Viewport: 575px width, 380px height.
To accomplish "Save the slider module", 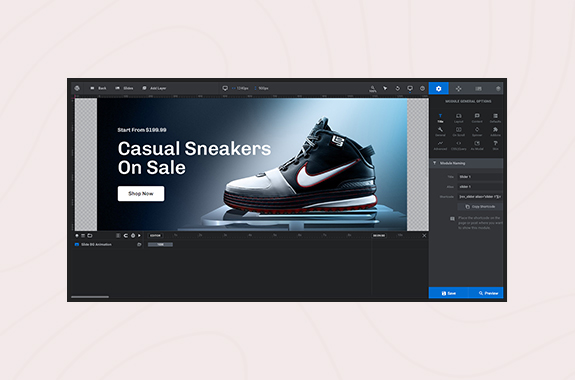I will 448,293.
